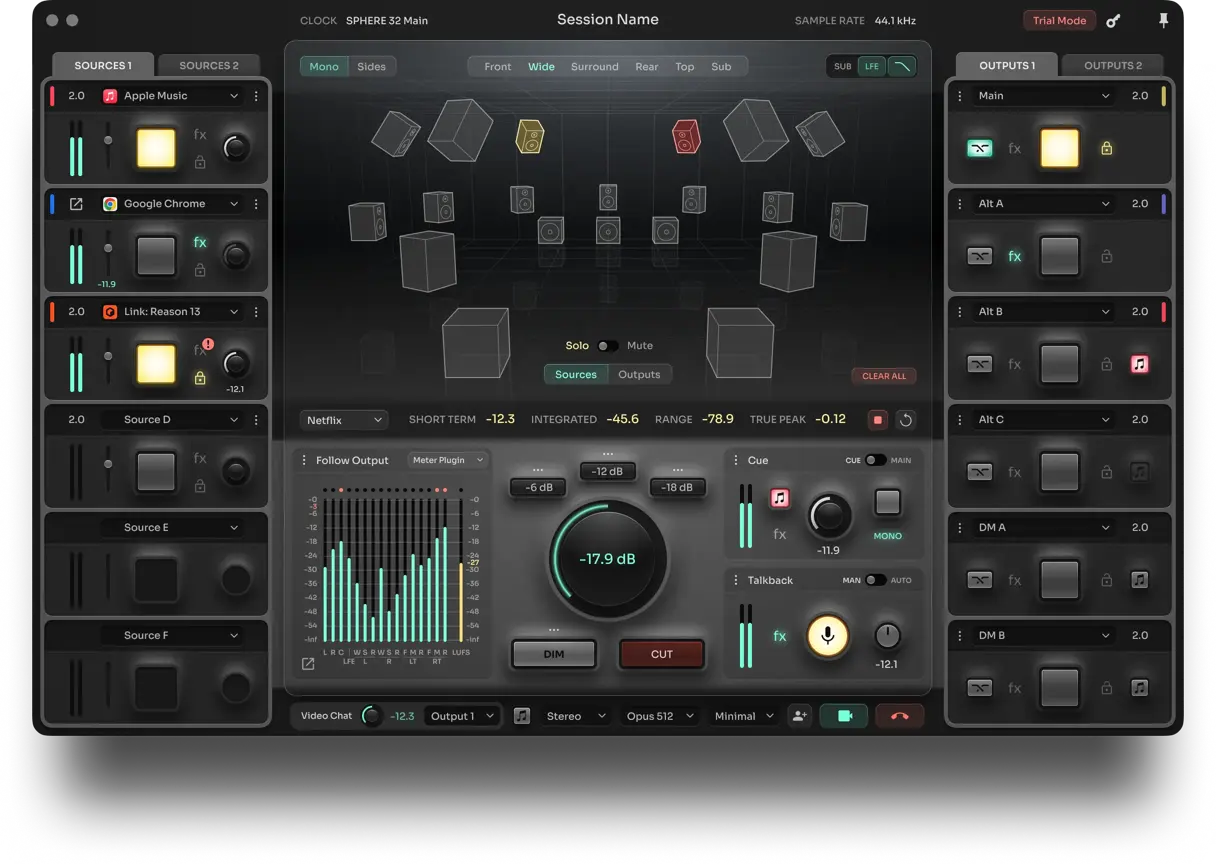The height and width of the screenshot is (864, 1216).
Task: Click the hang-up icon in the Video Chat bar
Action: pyautogui.click(x=898, y=716)
